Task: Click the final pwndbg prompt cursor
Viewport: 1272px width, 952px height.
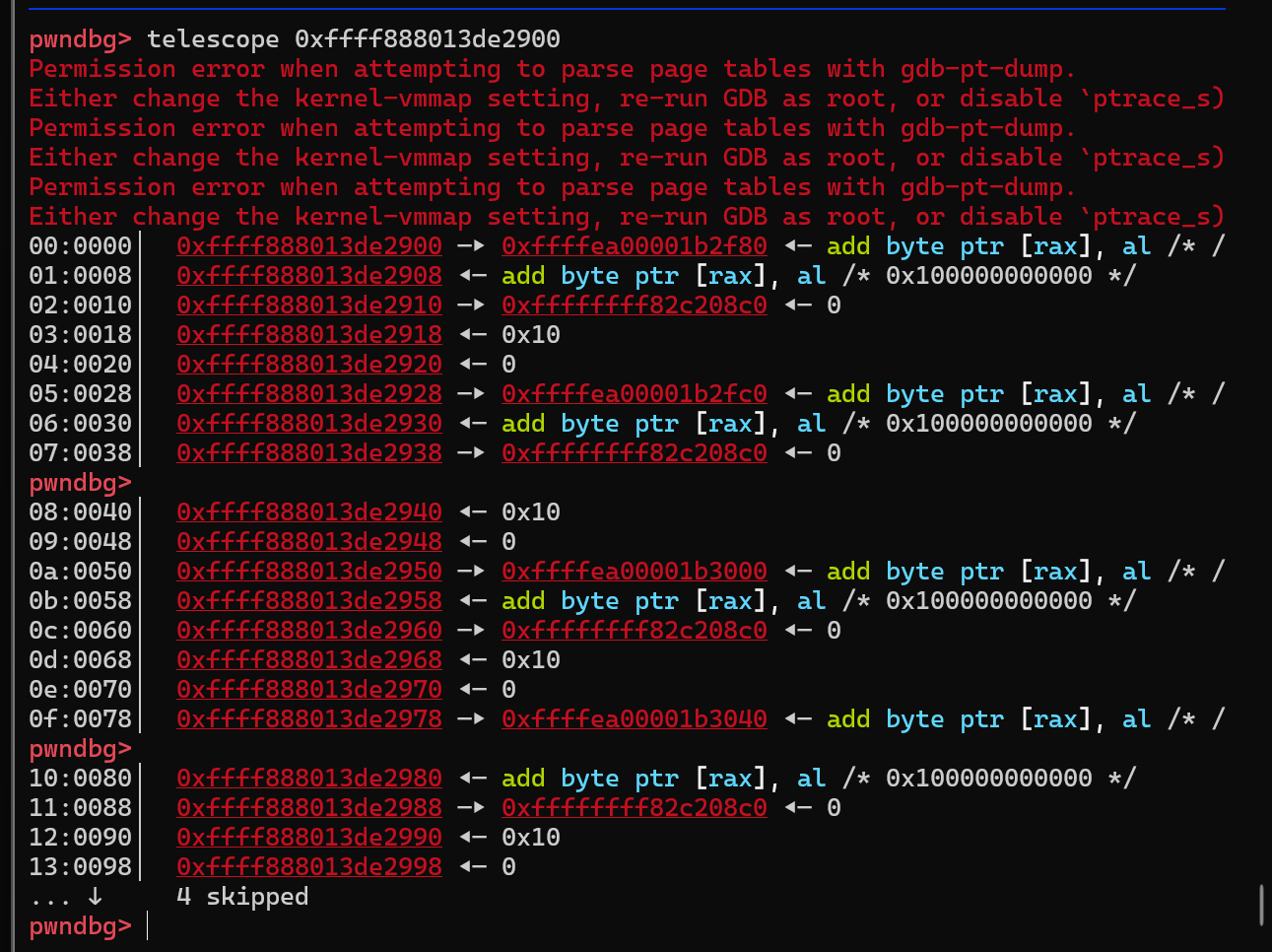Action: click(148, 926)
